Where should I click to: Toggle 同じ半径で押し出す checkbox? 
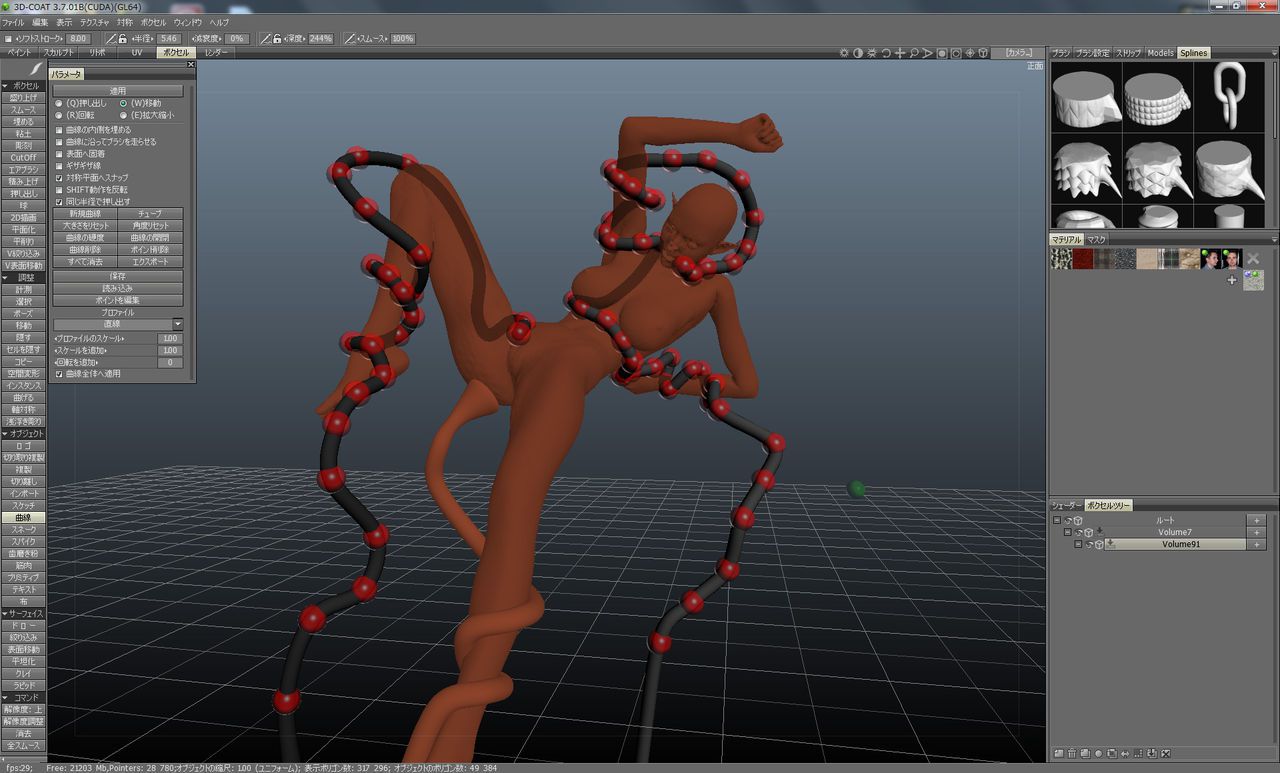point(58,201)
